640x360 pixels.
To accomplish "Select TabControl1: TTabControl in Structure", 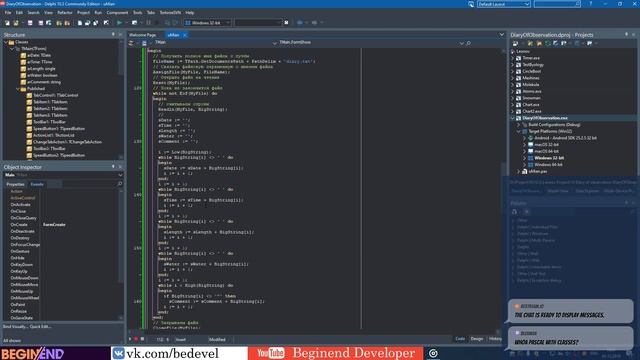I will click(56, 95).
